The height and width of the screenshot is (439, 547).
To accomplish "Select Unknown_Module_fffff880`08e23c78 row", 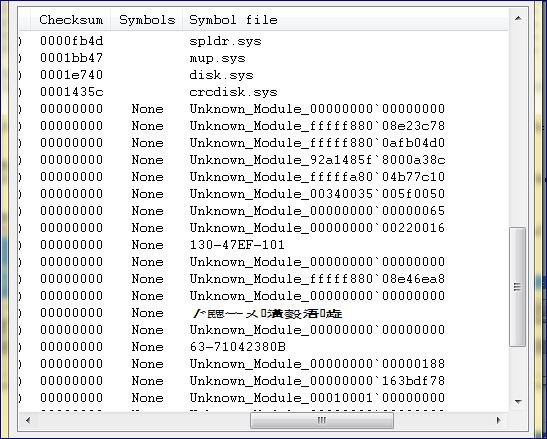I will (263, 126).
